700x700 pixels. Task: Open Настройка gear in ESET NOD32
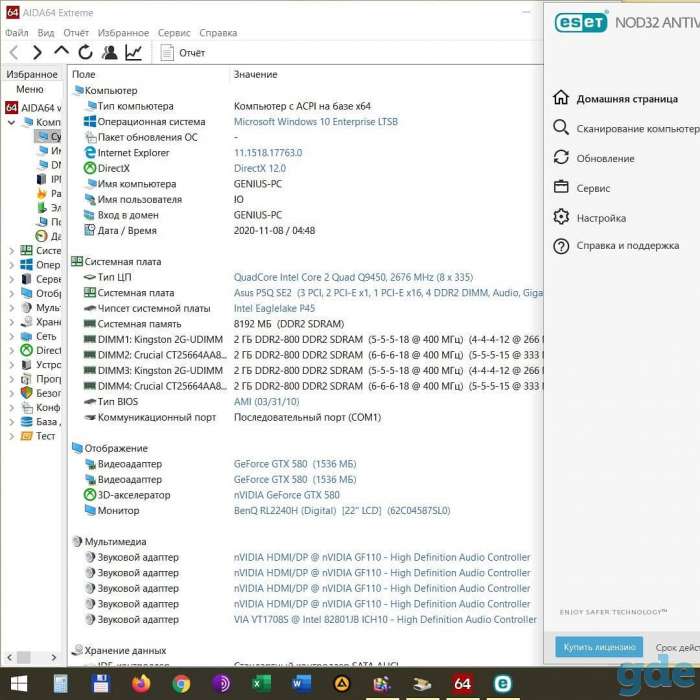point(589,218)
